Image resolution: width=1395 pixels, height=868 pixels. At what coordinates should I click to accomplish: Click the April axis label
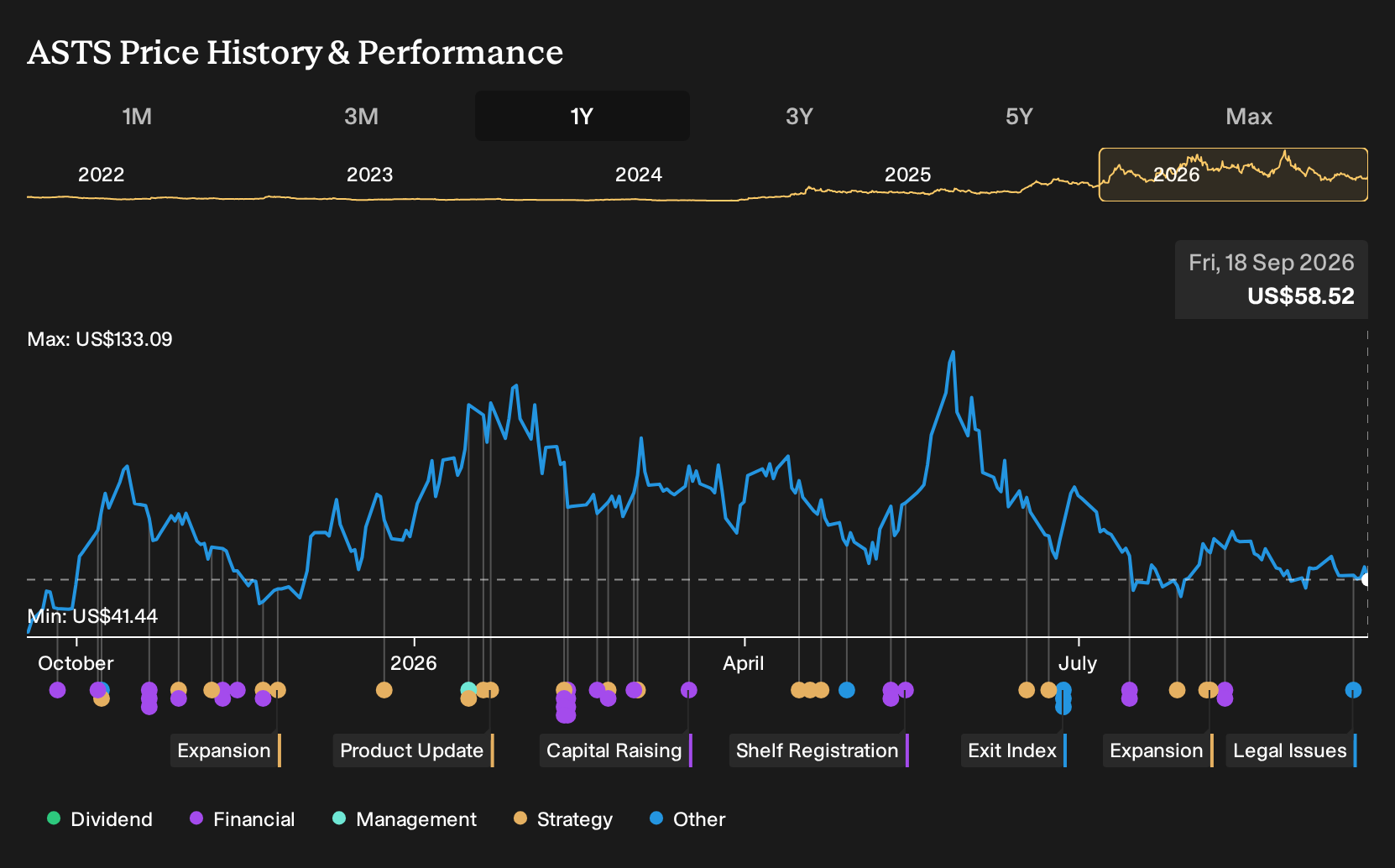point(744,663)
